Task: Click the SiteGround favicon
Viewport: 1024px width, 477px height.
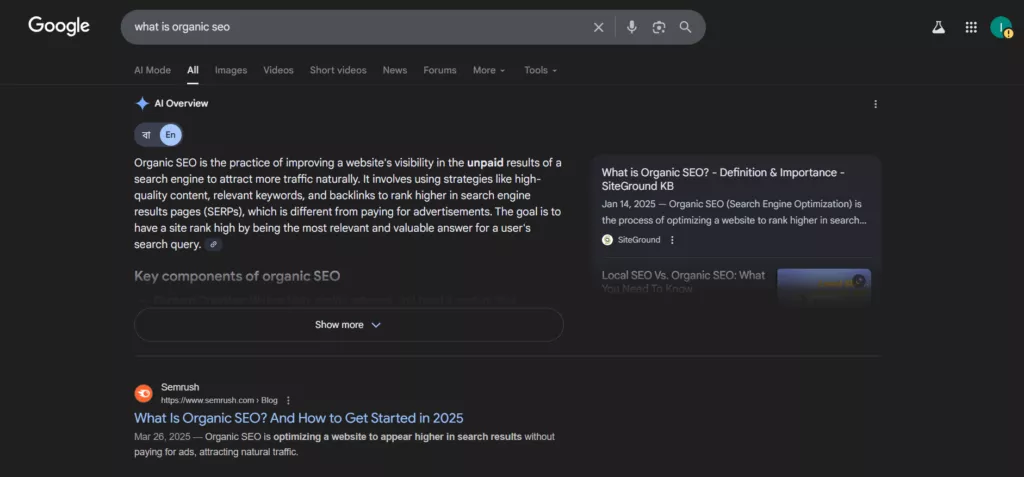Action: tap(607, 240)
